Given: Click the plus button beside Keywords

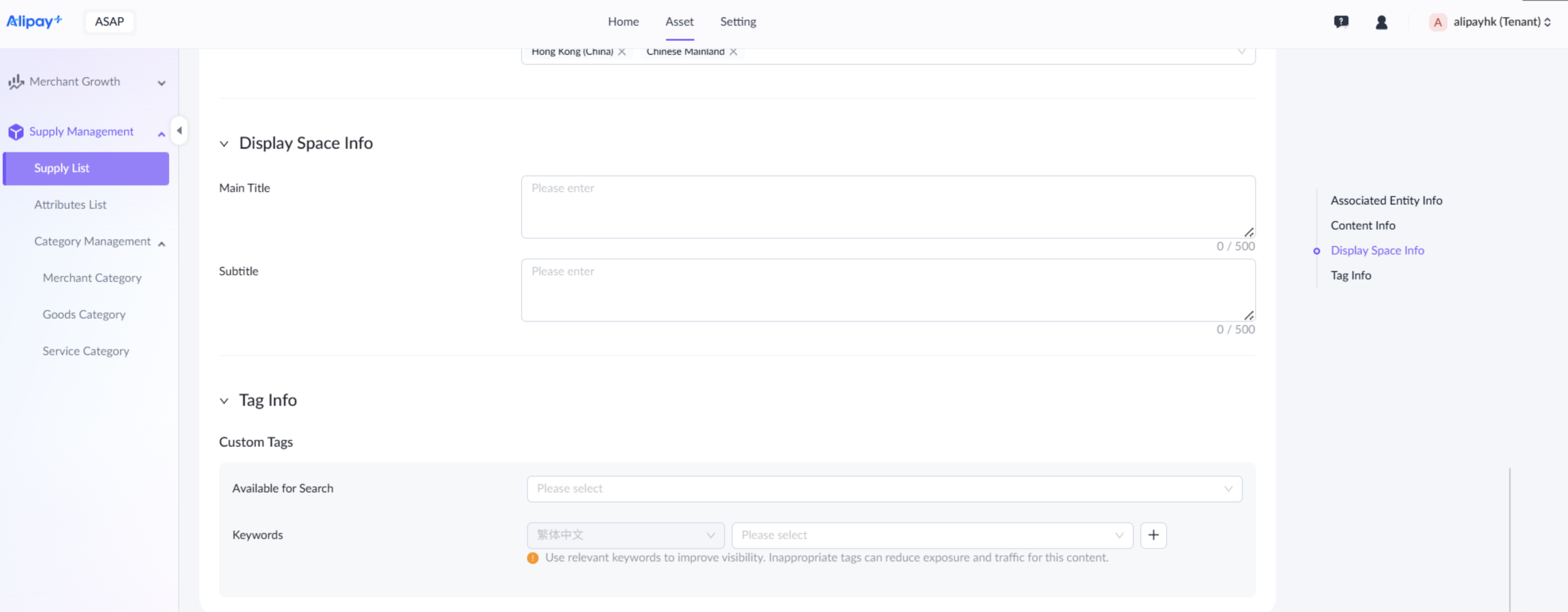Looking at the screenshot, I should [x=1153, y=535].
